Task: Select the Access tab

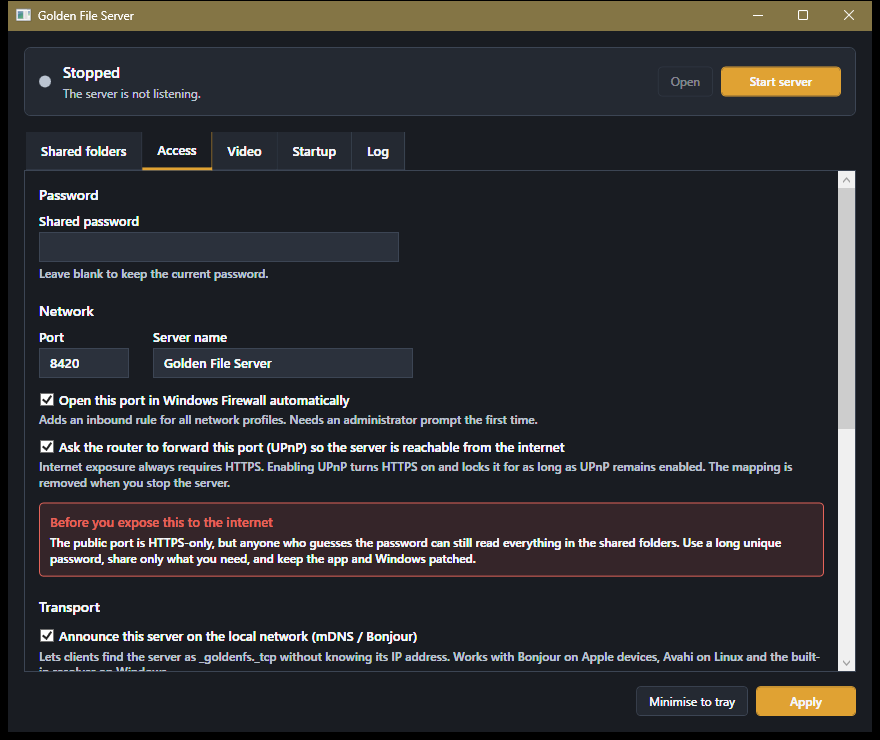Action: [x=177, y=151]
